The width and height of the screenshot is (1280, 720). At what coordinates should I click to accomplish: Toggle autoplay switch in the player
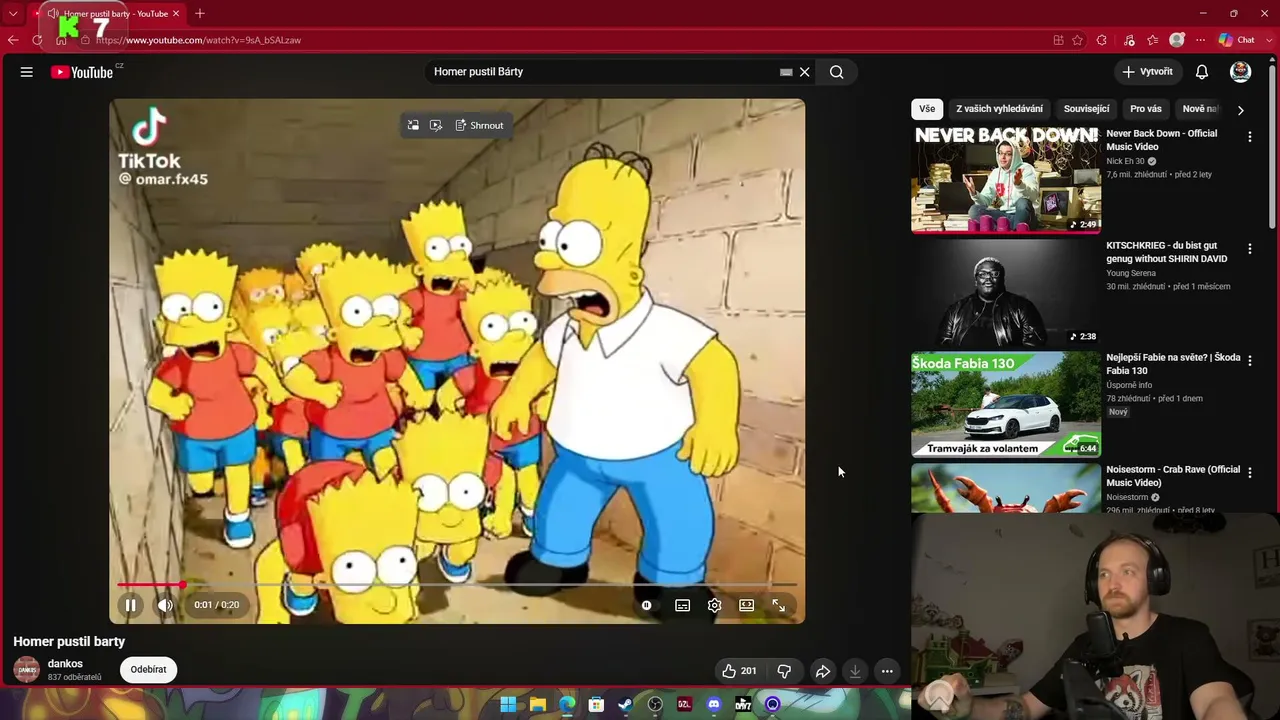tap(647, 605)
